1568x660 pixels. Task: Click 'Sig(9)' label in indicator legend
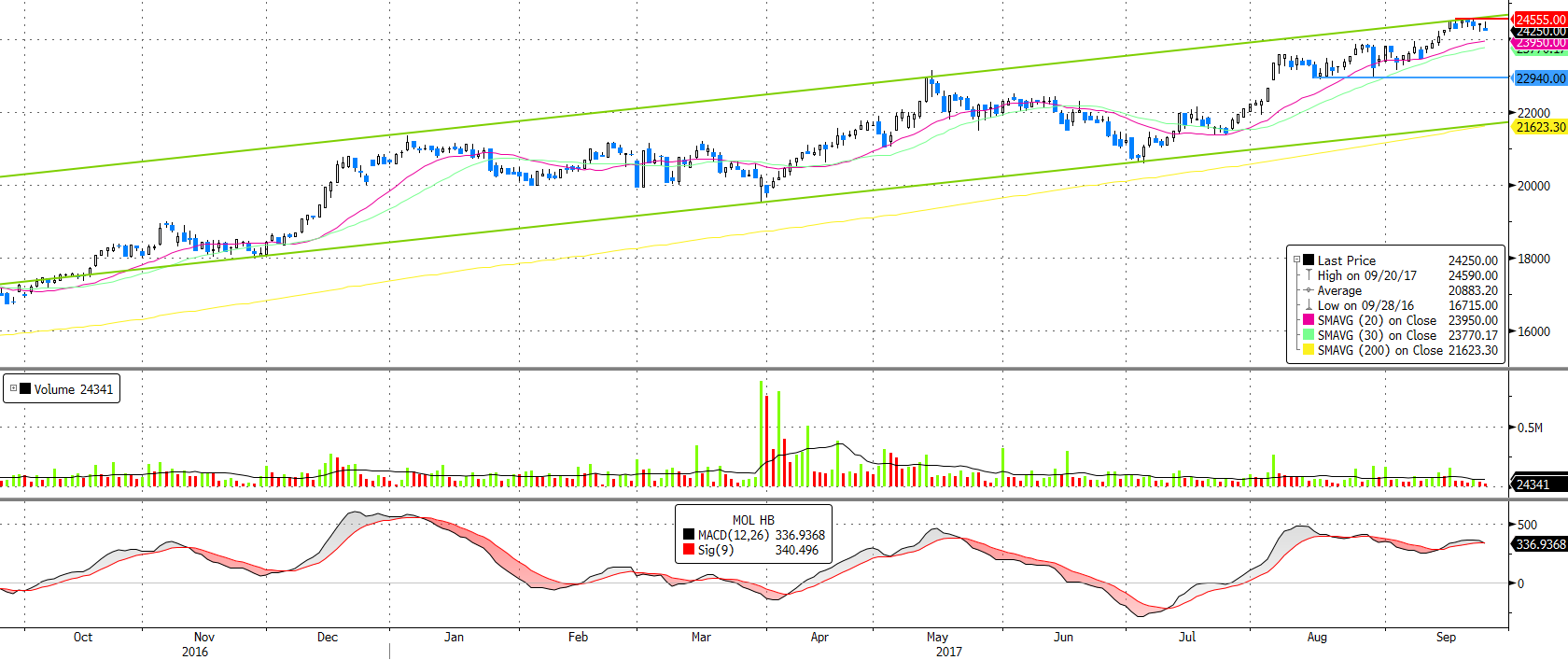click(716, 550)
